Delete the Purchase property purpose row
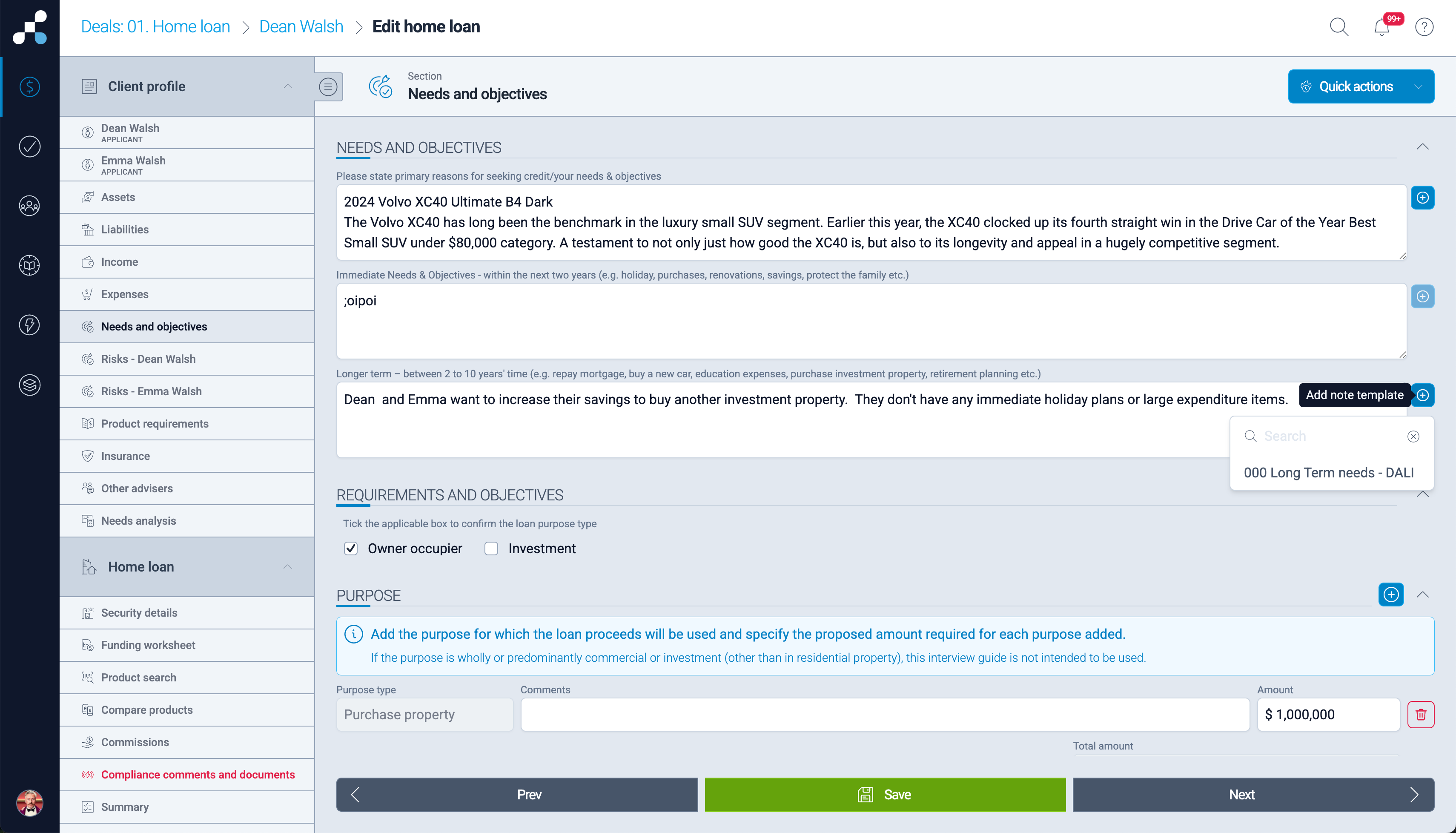1456x833 pixels. click(x=1421, y=715)
